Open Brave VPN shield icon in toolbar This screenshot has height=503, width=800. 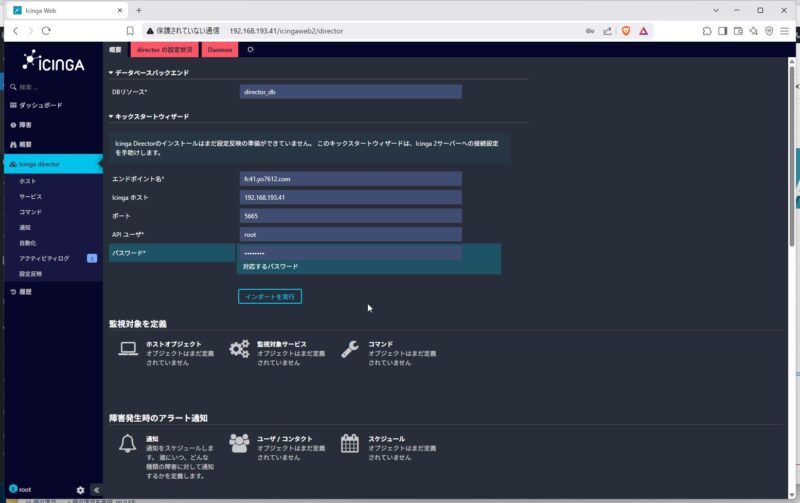pos(769,31)
